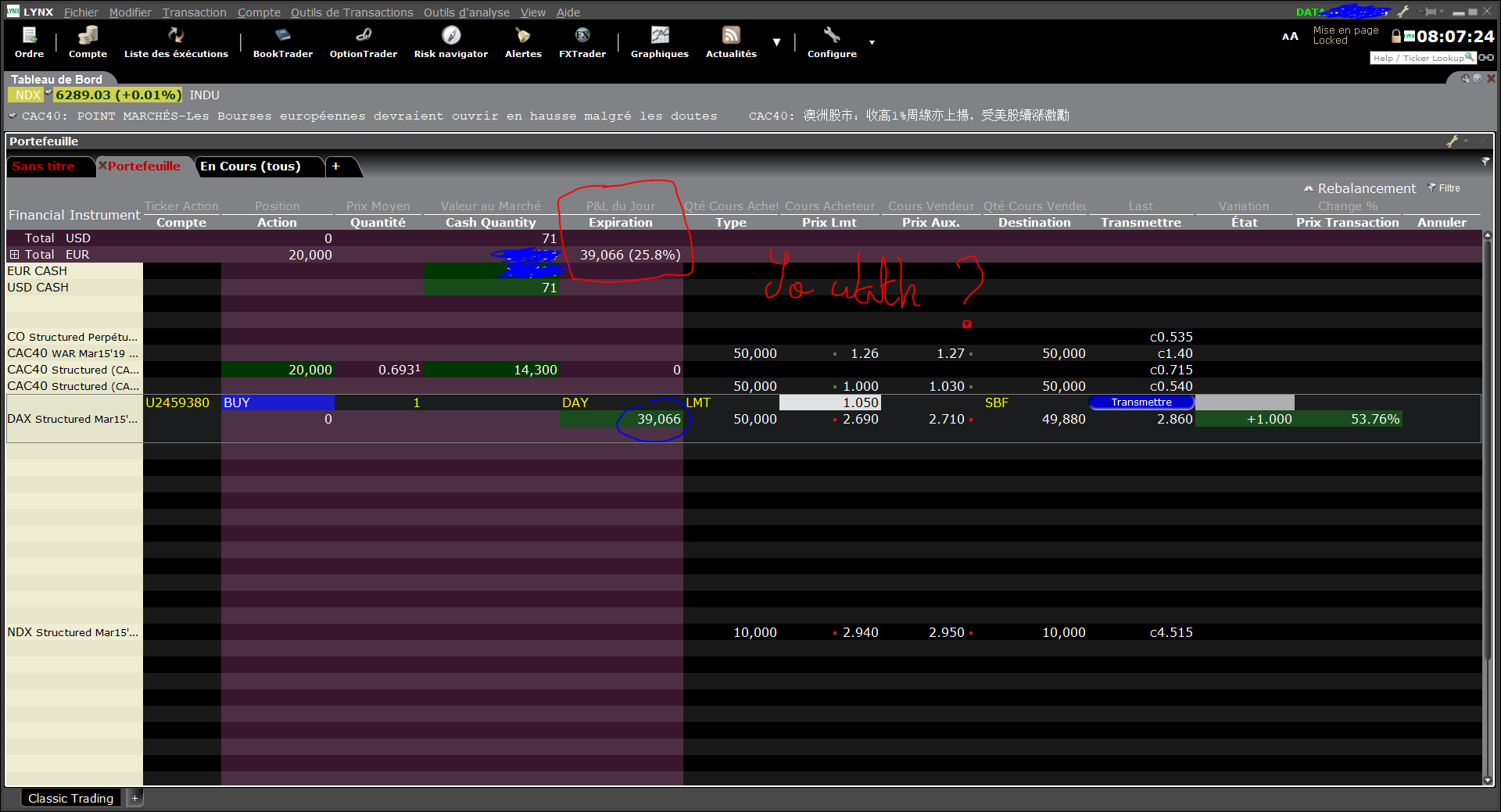Close the Tableau de Bord panel
Image resolution: width=1501 pixels, height=812 pixels.
[x=1491, y=79]
